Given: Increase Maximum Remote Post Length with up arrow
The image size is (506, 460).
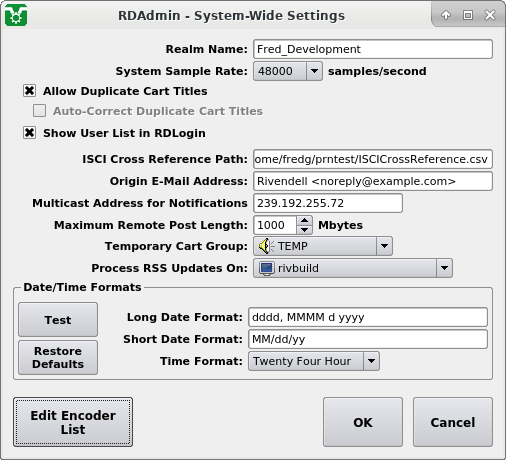Looking at the screenshot, I should coord(304,220).
